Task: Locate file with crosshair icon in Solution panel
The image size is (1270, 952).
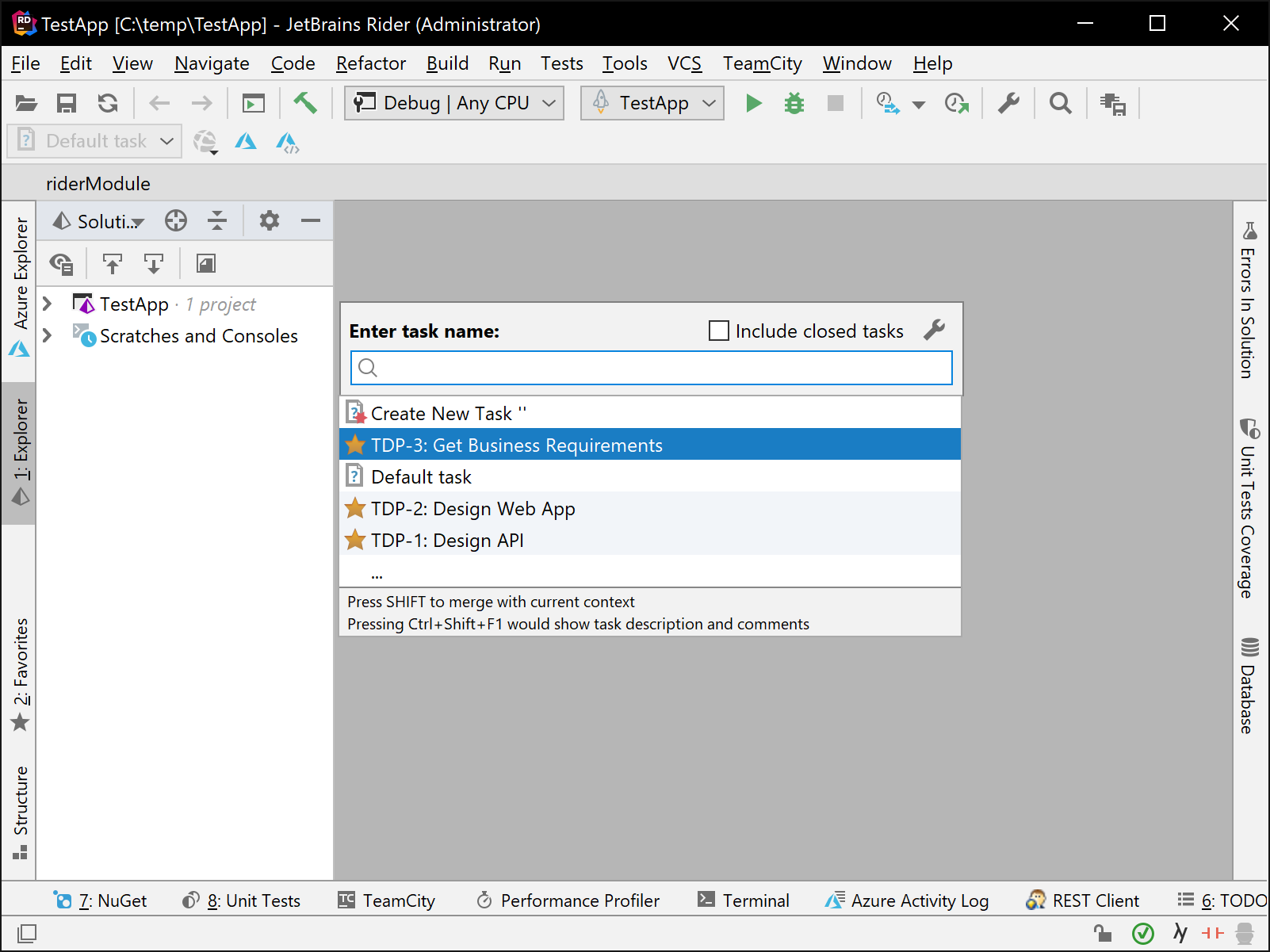Action: 176,220
